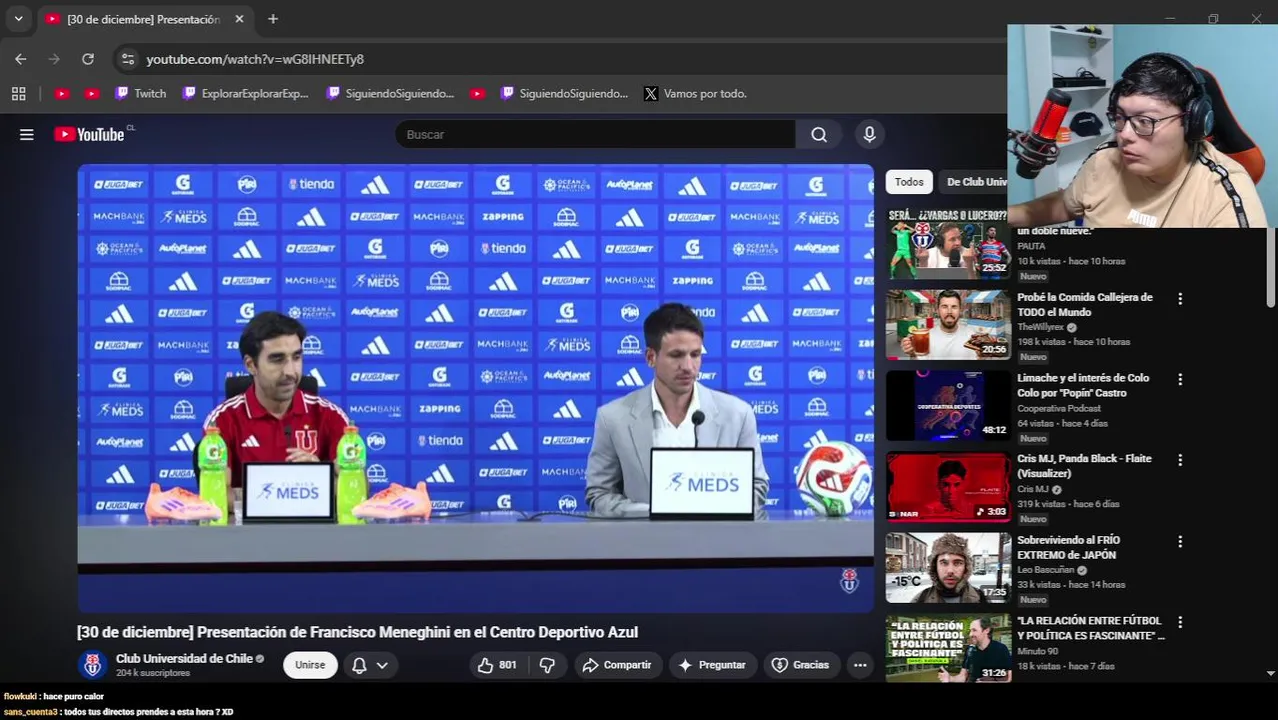Open the tab search dropdown arrow
1278x720 pixels.
coord(18,19)
